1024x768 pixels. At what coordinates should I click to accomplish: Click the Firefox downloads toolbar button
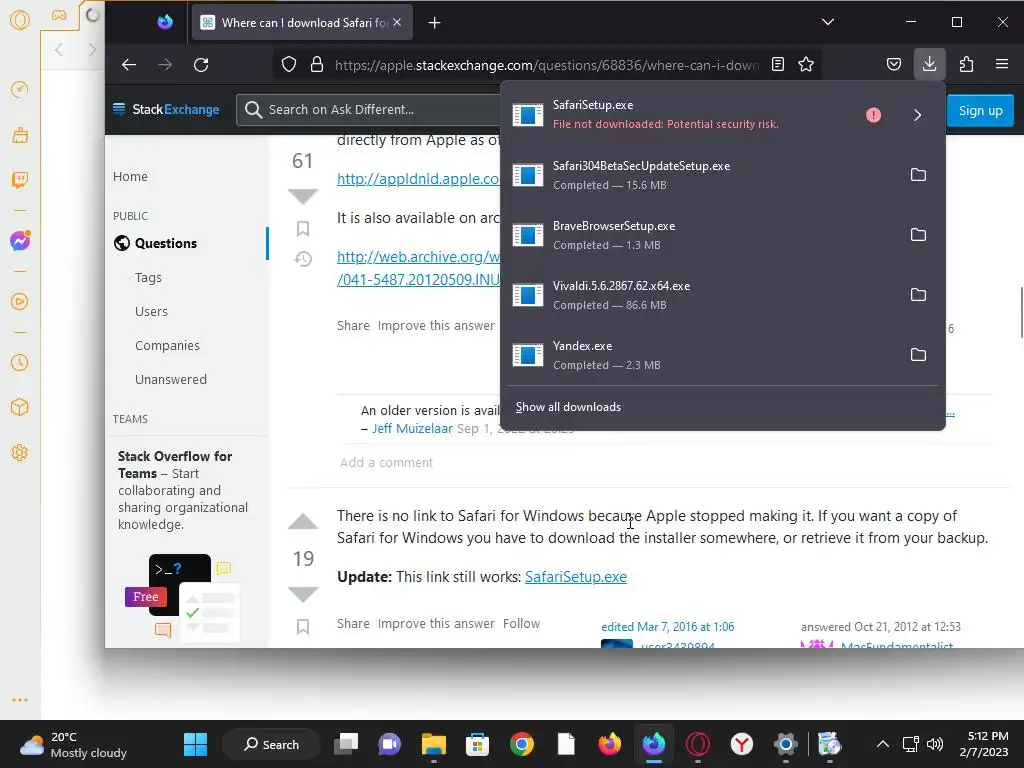pos(929,65)
